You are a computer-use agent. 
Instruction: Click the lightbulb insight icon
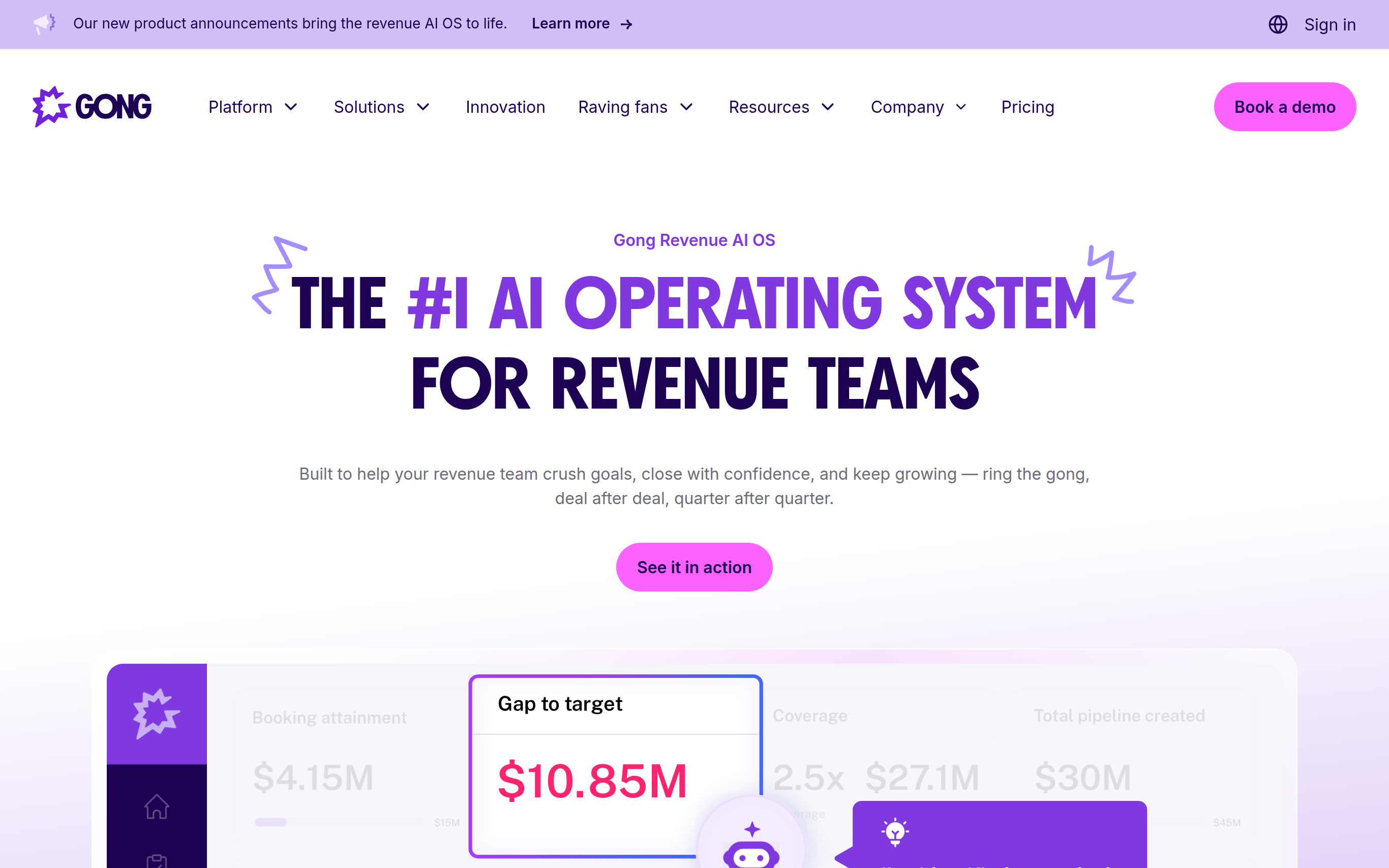[895, 832]
